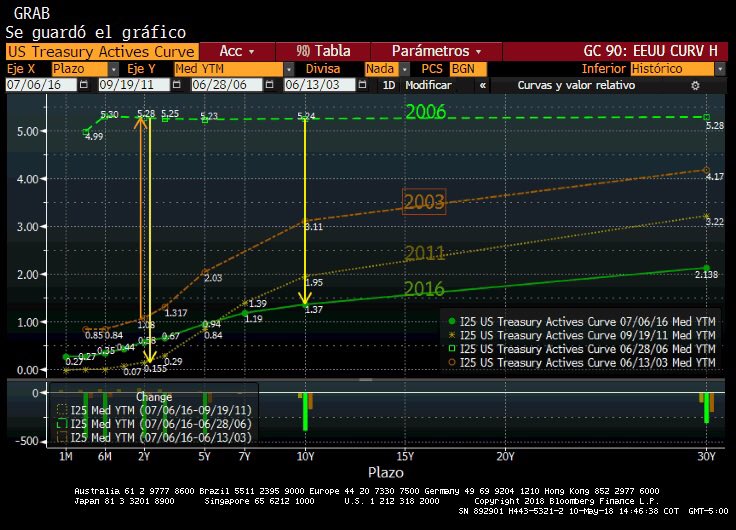
Task: Click the 10Y point labeled 1.37
Action: tap(305, 305)
